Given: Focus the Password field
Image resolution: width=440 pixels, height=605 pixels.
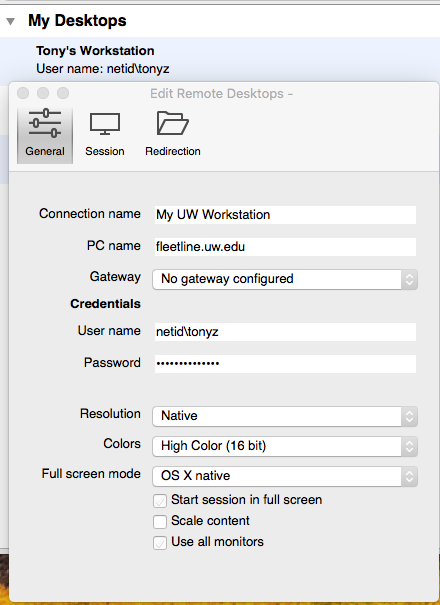Looking at the screenshot, I should 285,363.
